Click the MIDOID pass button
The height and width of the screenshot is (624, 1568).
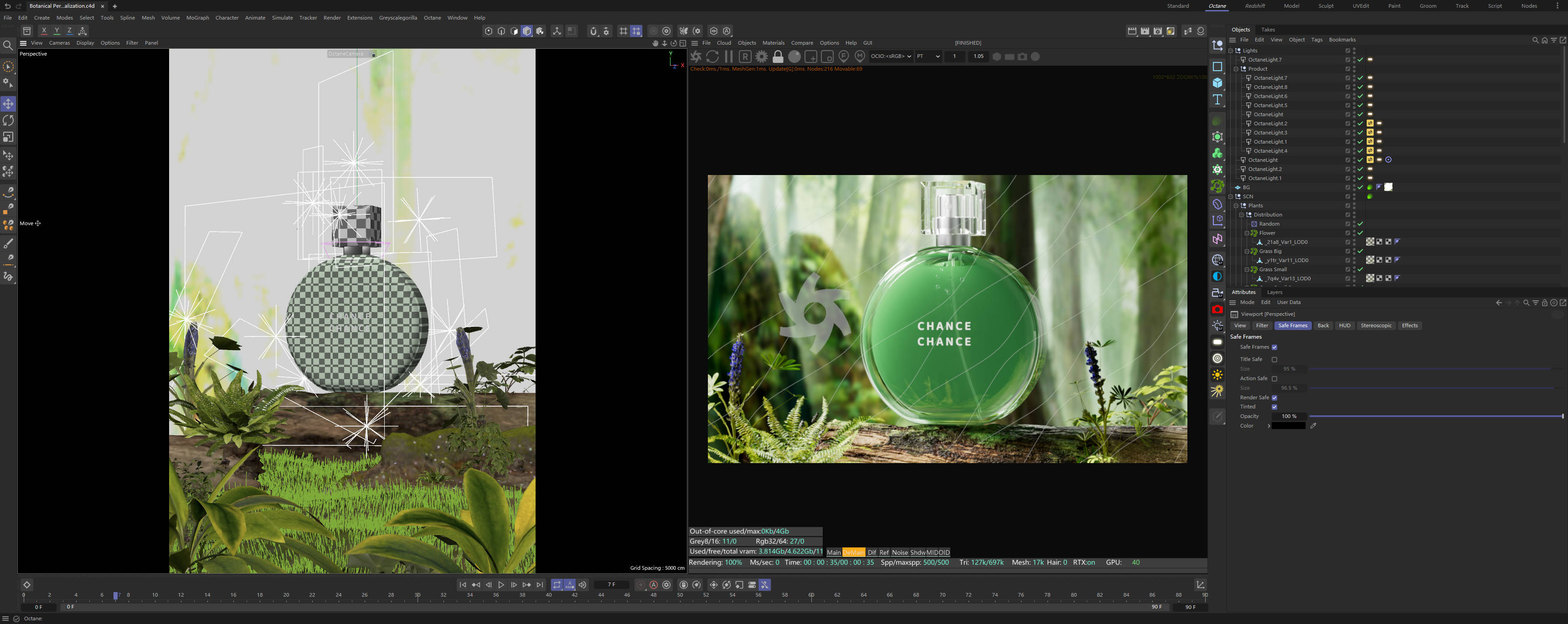point(938,553)
